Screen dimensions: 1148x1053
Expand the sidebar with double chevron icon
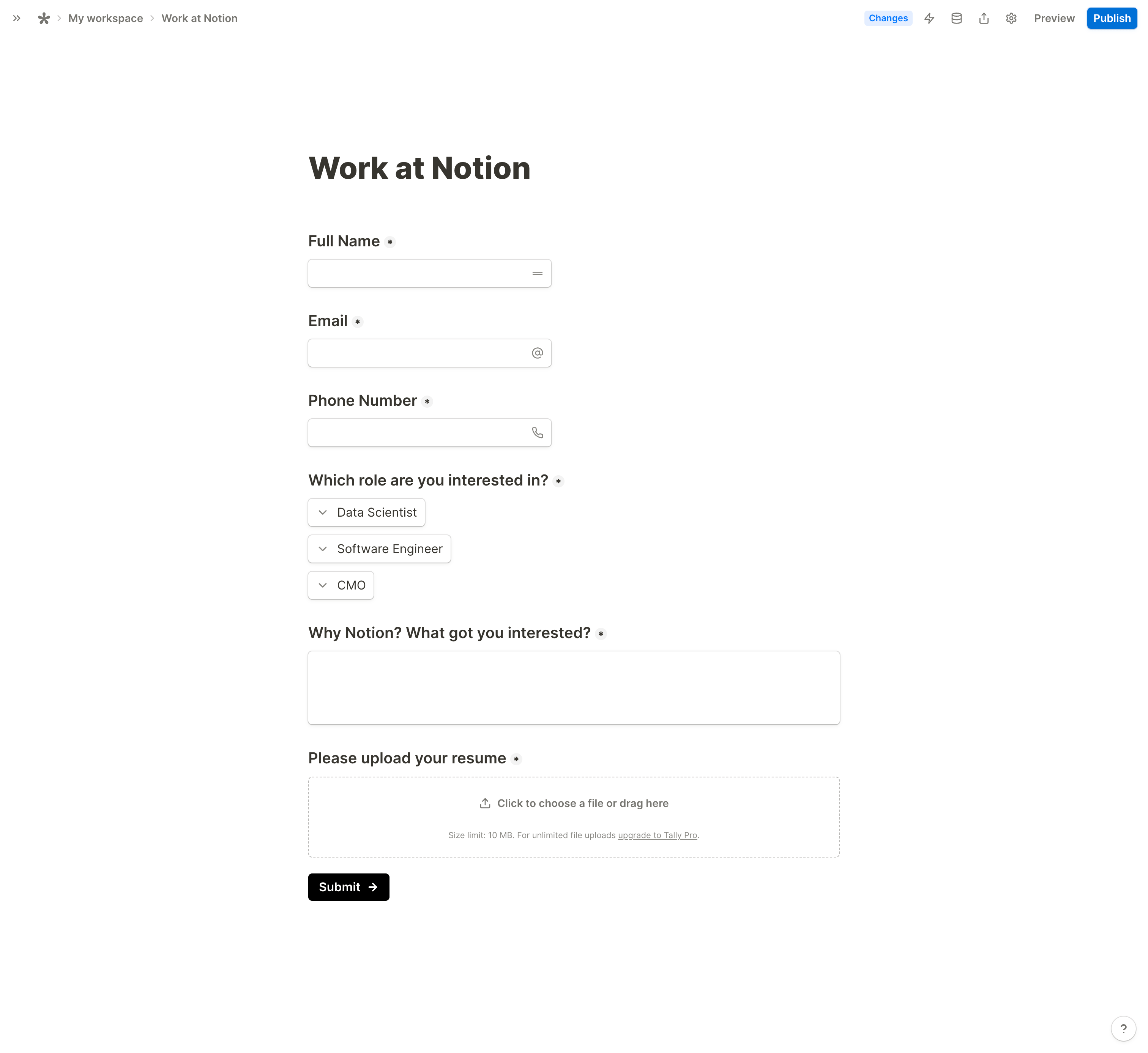pyautogui.click(x=17, y=18)
